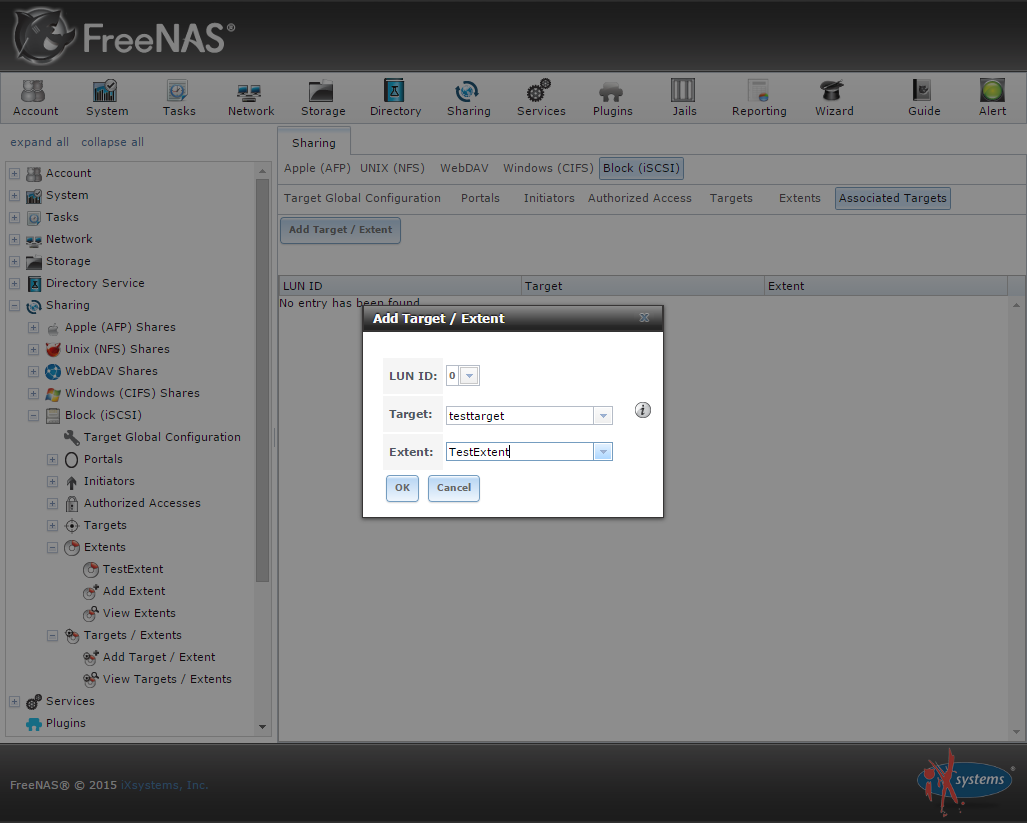
Task: Click the Alert status icon
Action: pos(992,98)
